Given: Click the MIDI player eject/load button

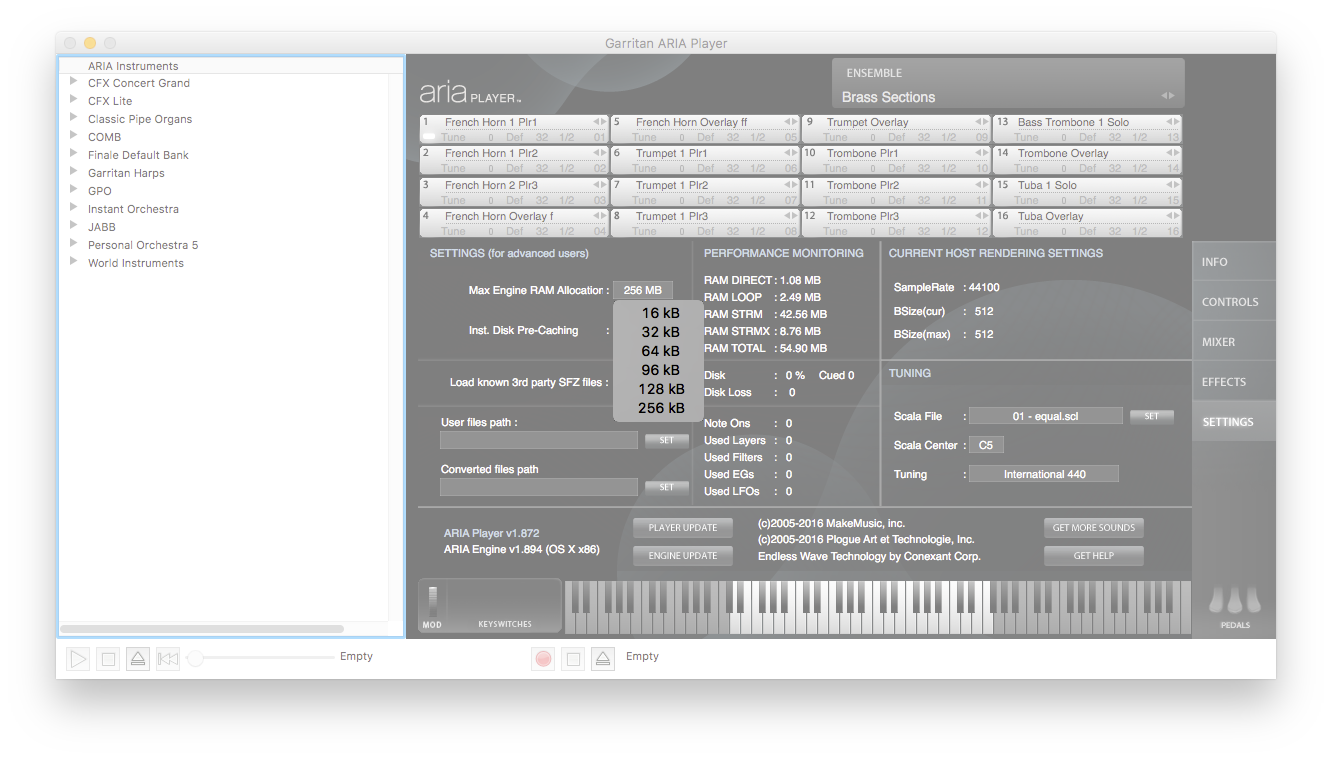Looking at the screenshot, I should (x=138, y=659).
